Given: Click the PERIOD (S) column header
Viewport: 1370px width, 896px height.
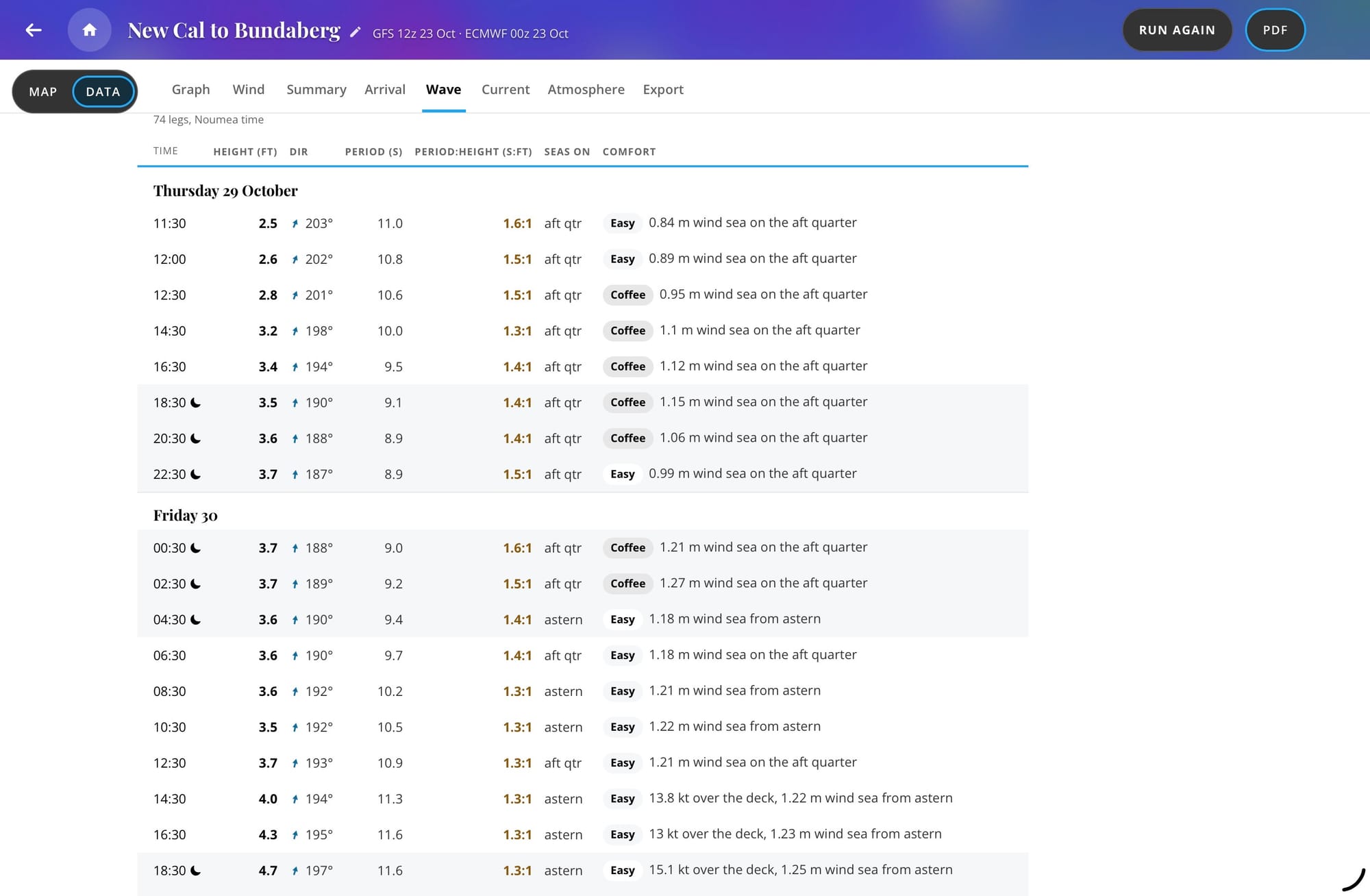Looking at the screenshot, I should pyautogui.click(x=373, y=151).
